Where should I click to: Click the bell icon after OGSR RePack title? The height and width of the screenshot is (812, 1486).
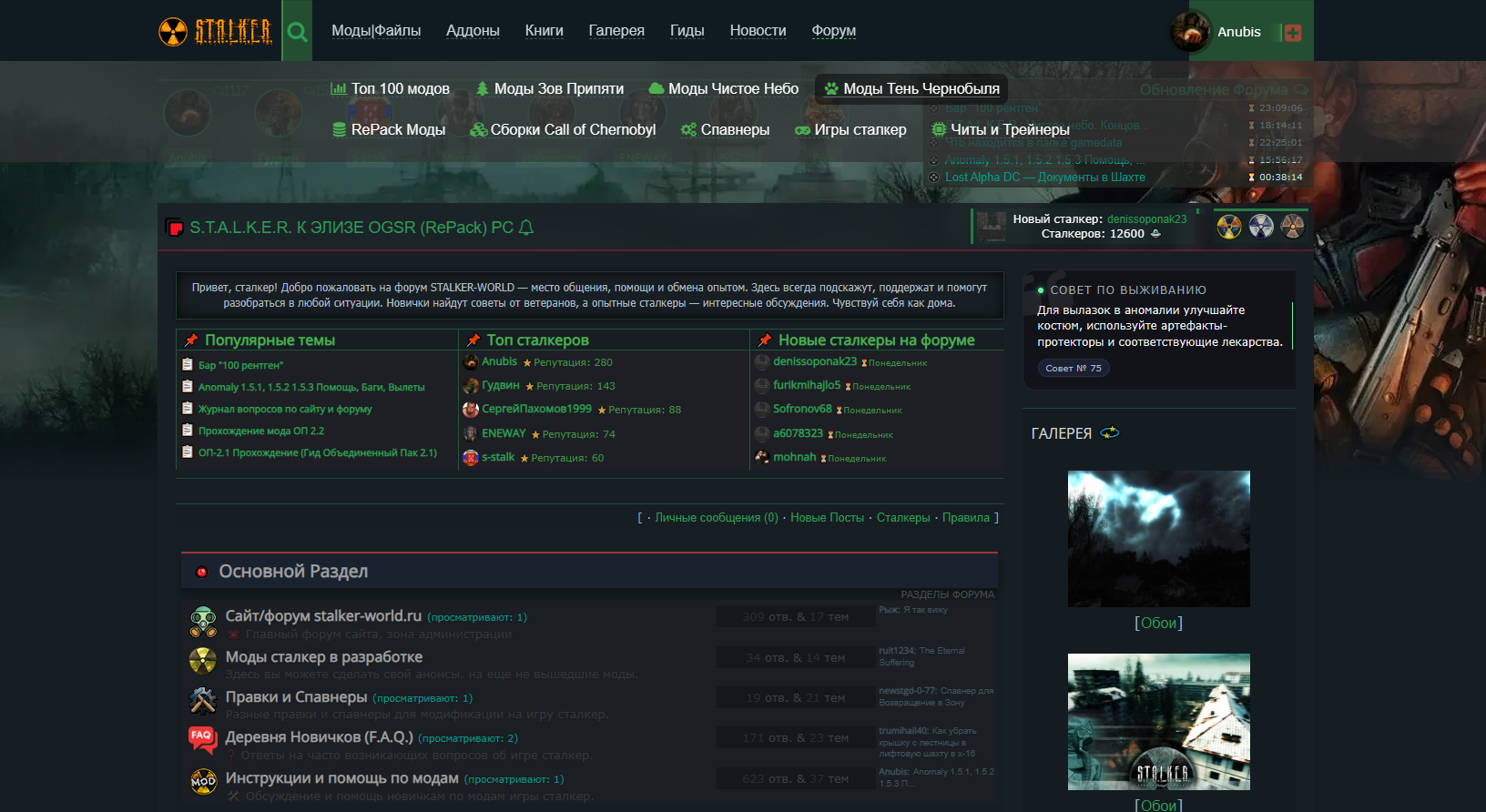point(526,228)
